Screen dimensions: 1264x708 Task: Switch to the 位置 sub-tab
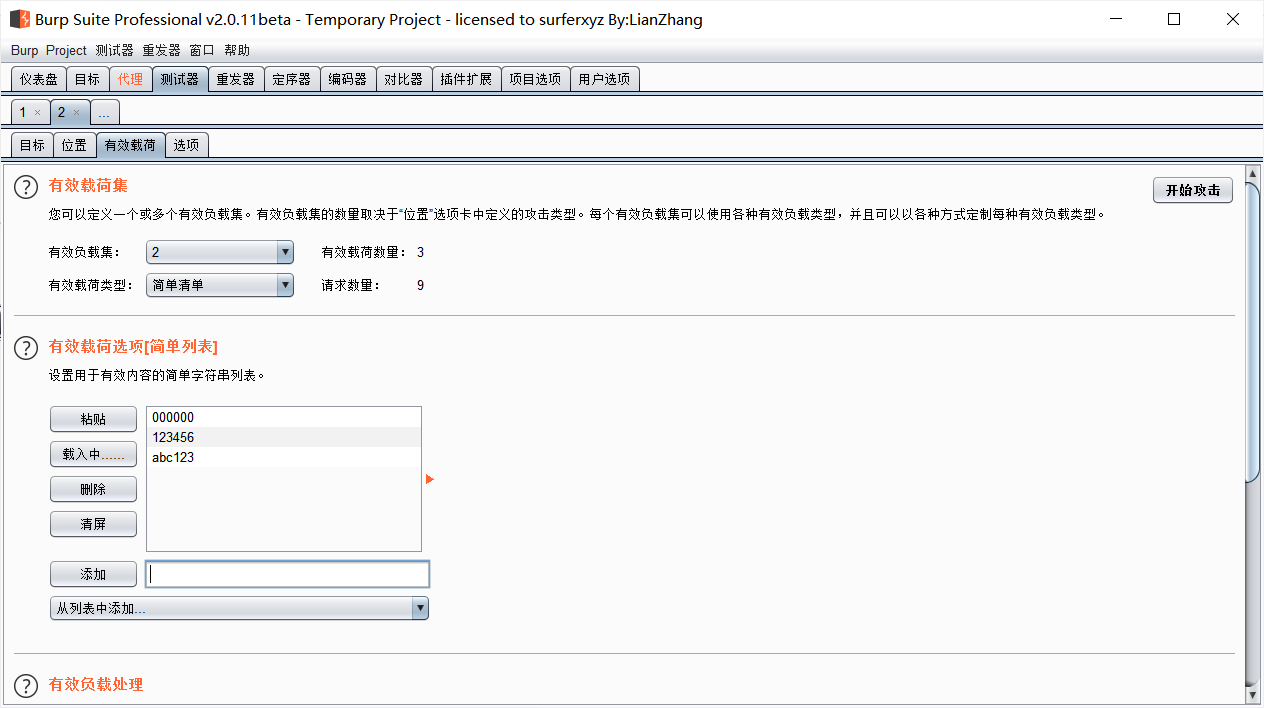pyautogui.click(x=74, y=145)
